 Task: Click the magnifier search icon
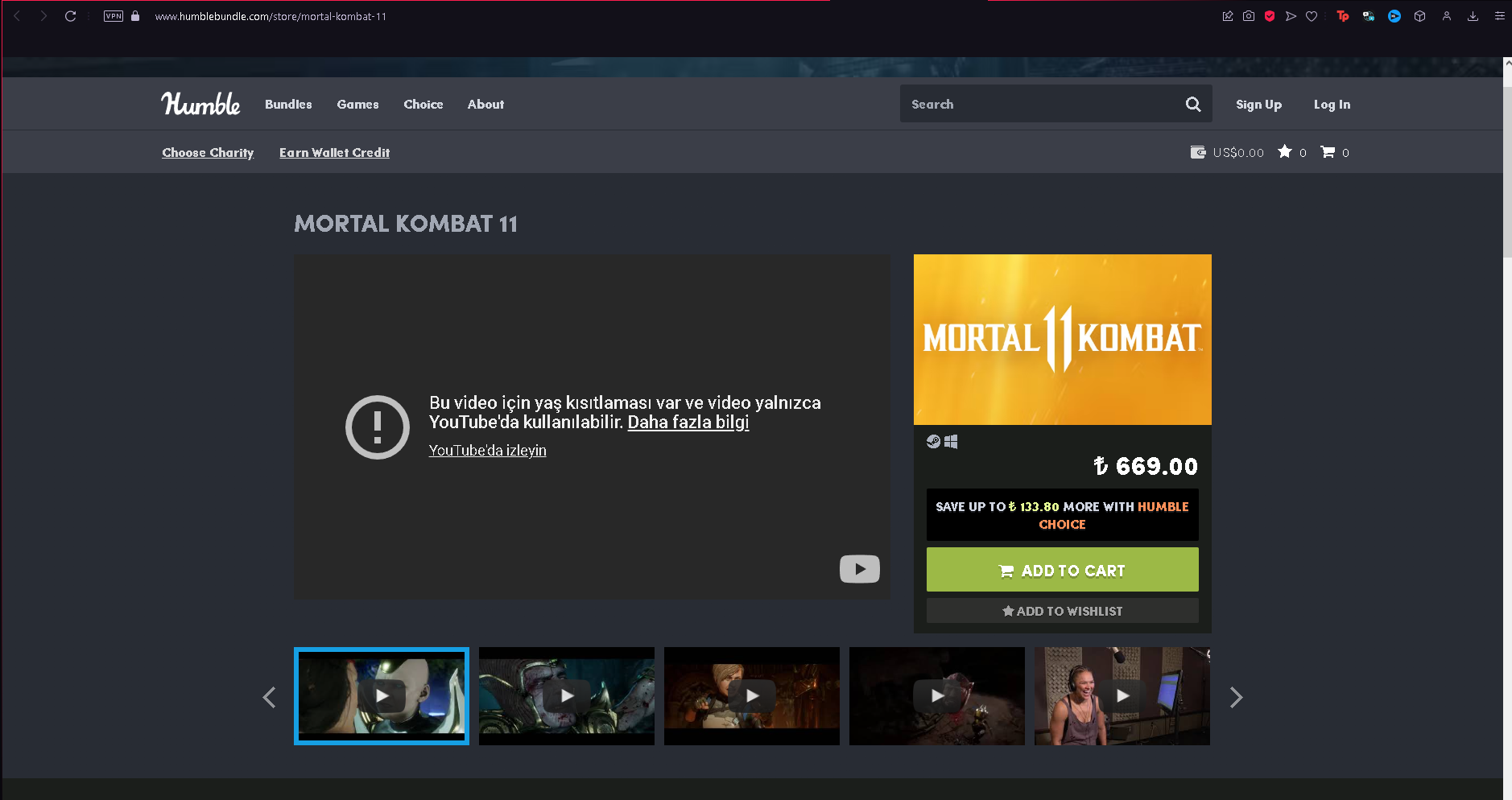click(x=1193, y=104)
